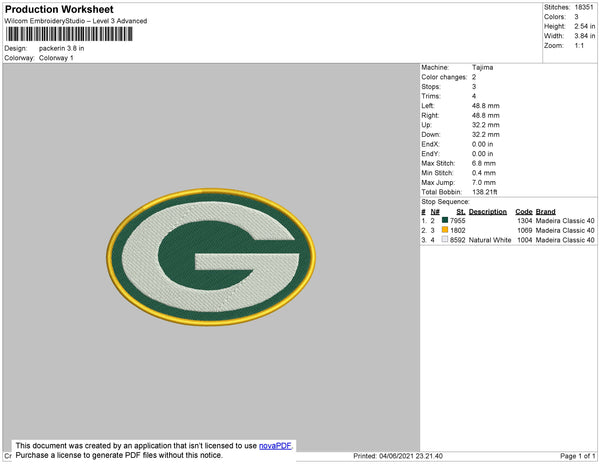Select the white 8592 thread swatch
600x464 pixels.
click(445, 239)
